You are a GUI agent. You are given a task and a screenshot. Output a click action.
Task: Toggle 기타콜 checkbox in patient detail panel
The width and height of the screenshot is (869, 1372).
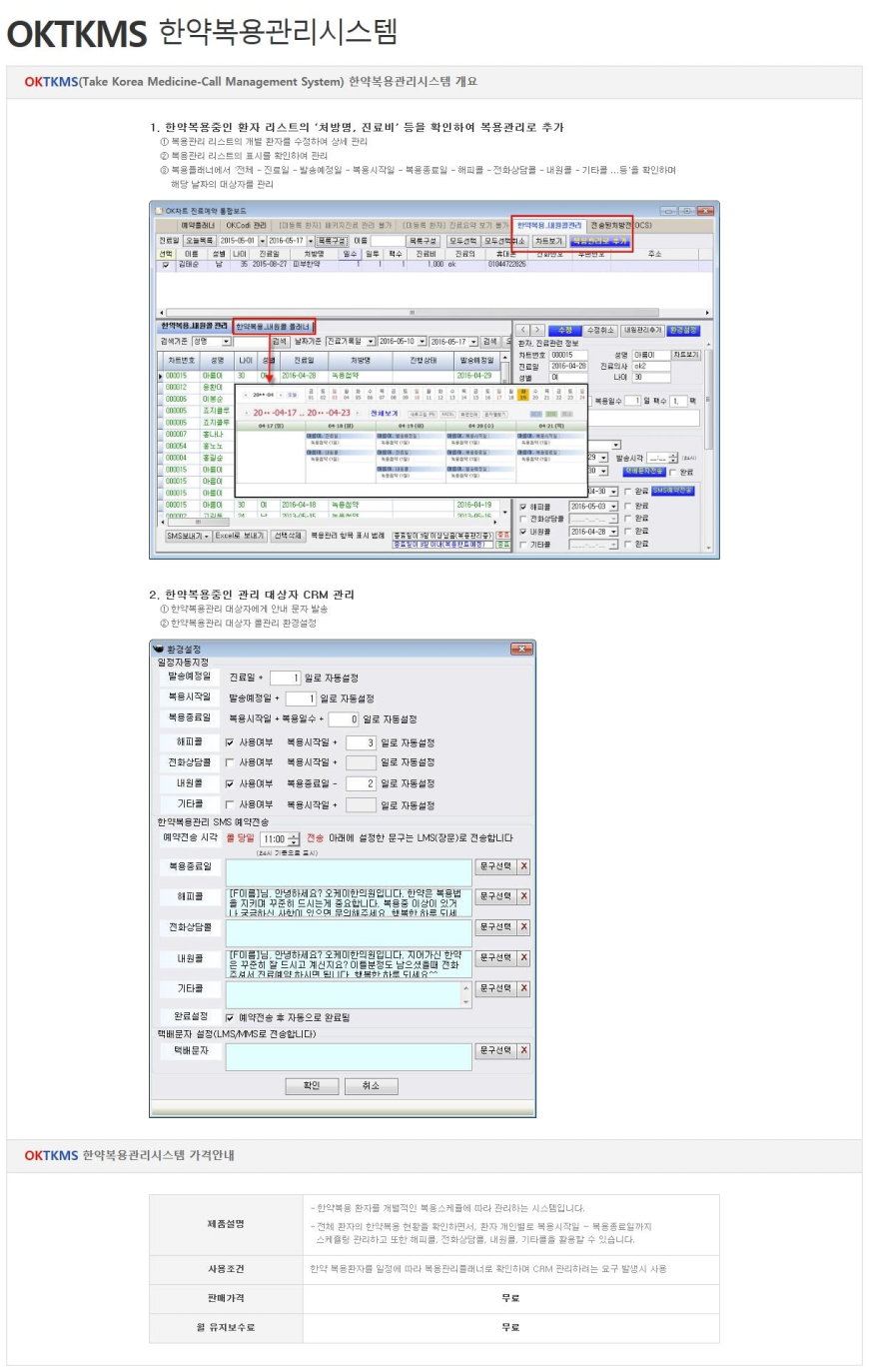523,545
